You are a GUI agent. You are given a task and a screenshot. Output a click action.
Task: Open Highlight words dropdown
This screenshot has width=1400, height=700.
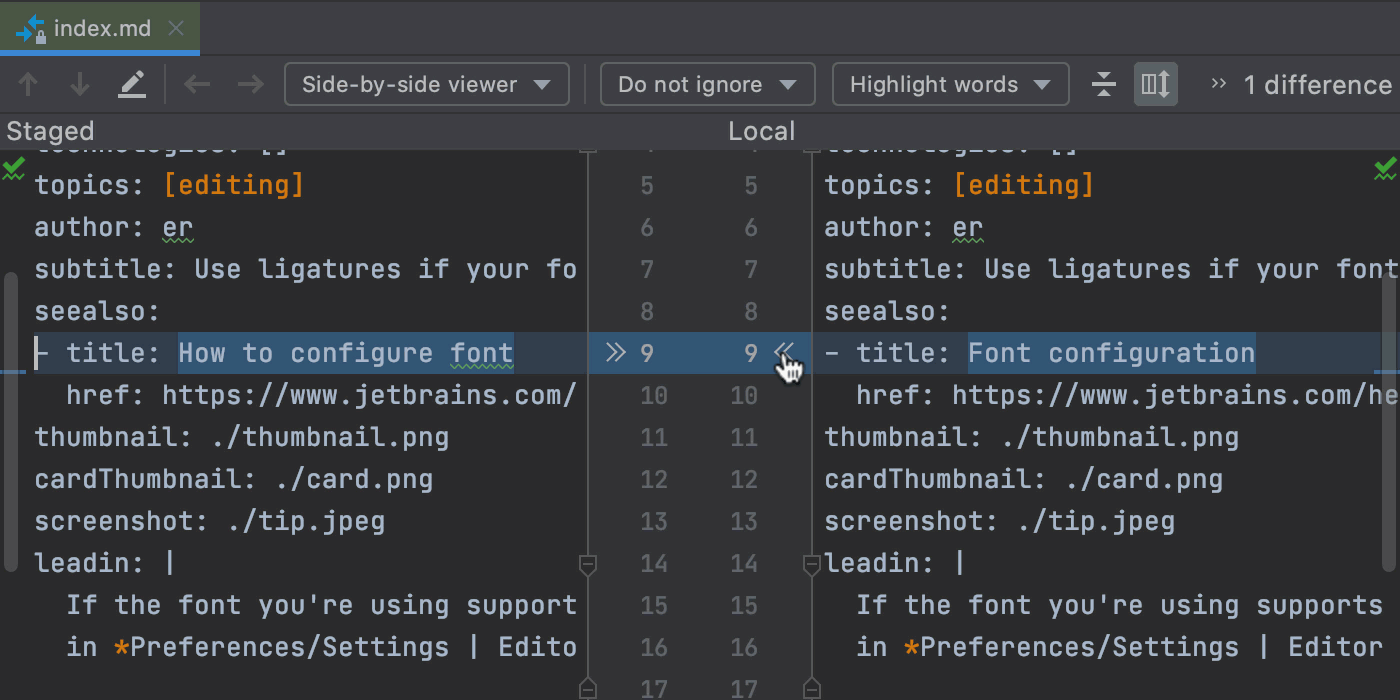[x=950, y=85]
